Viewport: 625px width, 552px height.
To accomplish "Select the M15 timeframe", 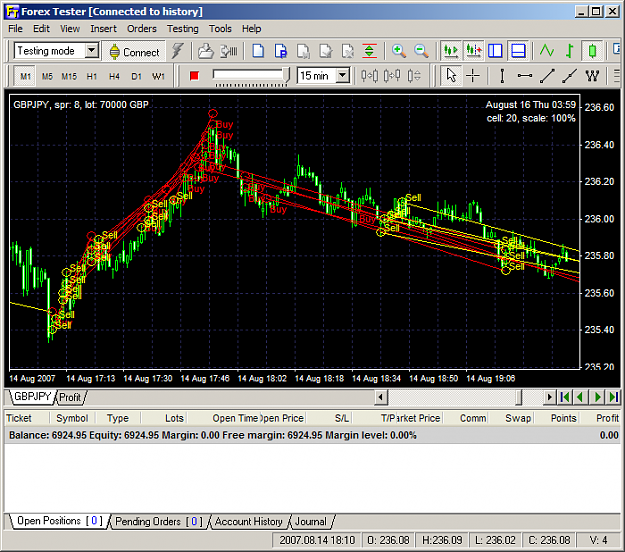I will 69,76.
